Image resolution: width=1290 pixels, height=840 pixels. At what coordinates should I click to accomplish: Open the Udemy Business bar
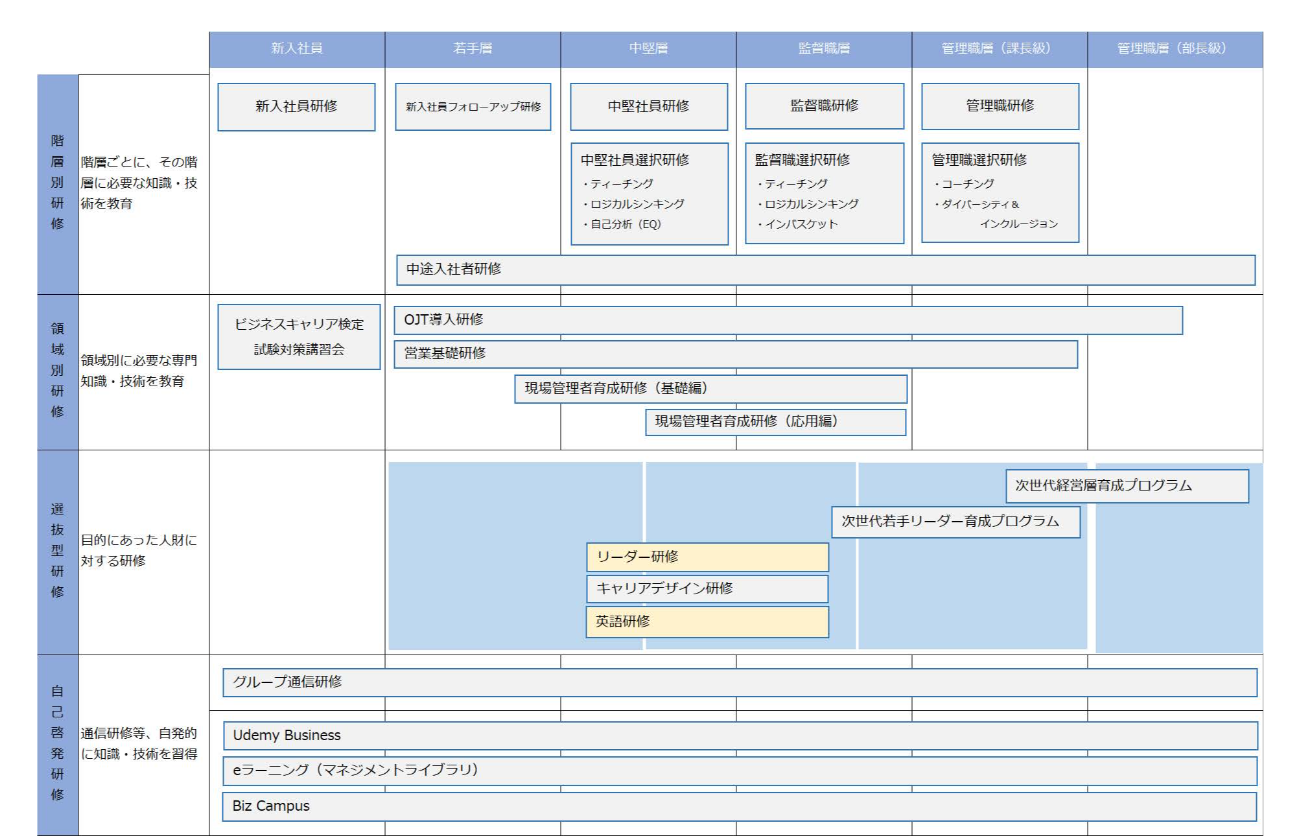pos(739,736)
